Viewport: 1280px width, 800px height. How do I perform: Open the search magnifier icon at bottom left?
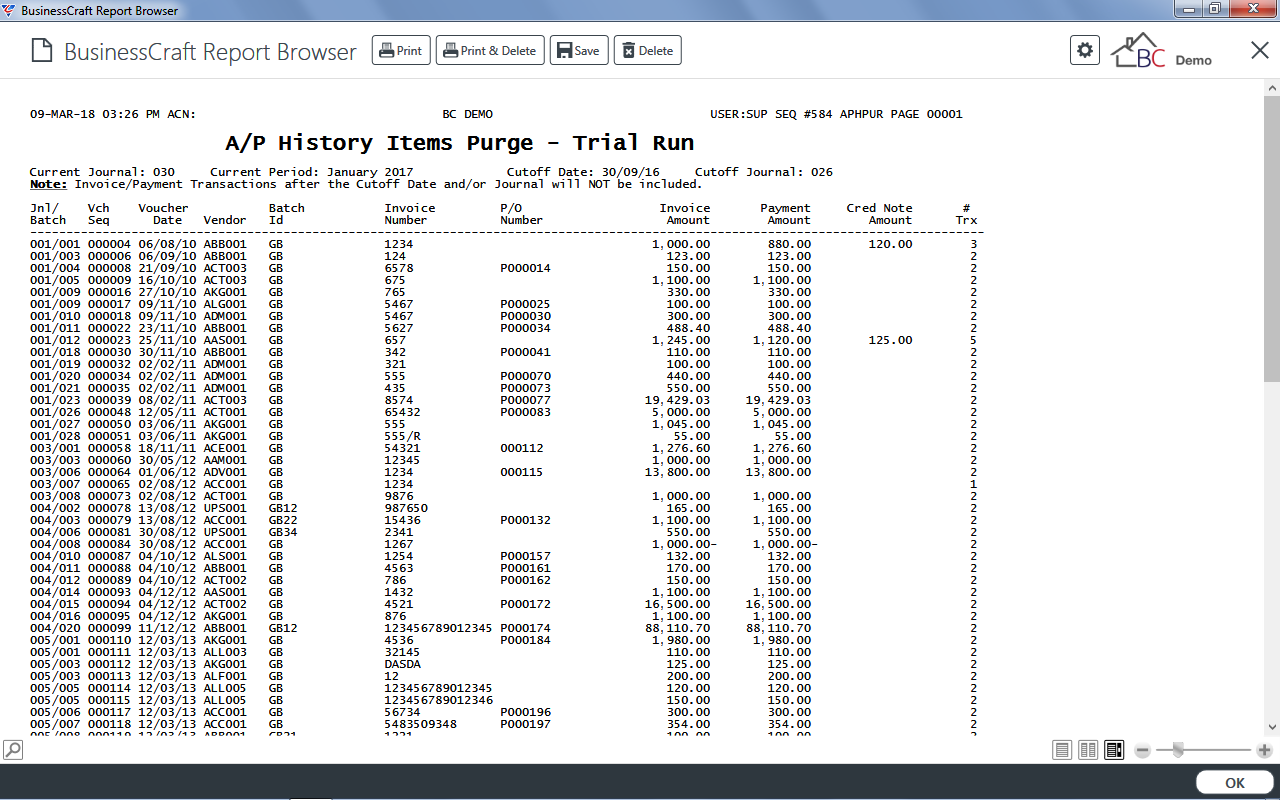tap(13, 749)
